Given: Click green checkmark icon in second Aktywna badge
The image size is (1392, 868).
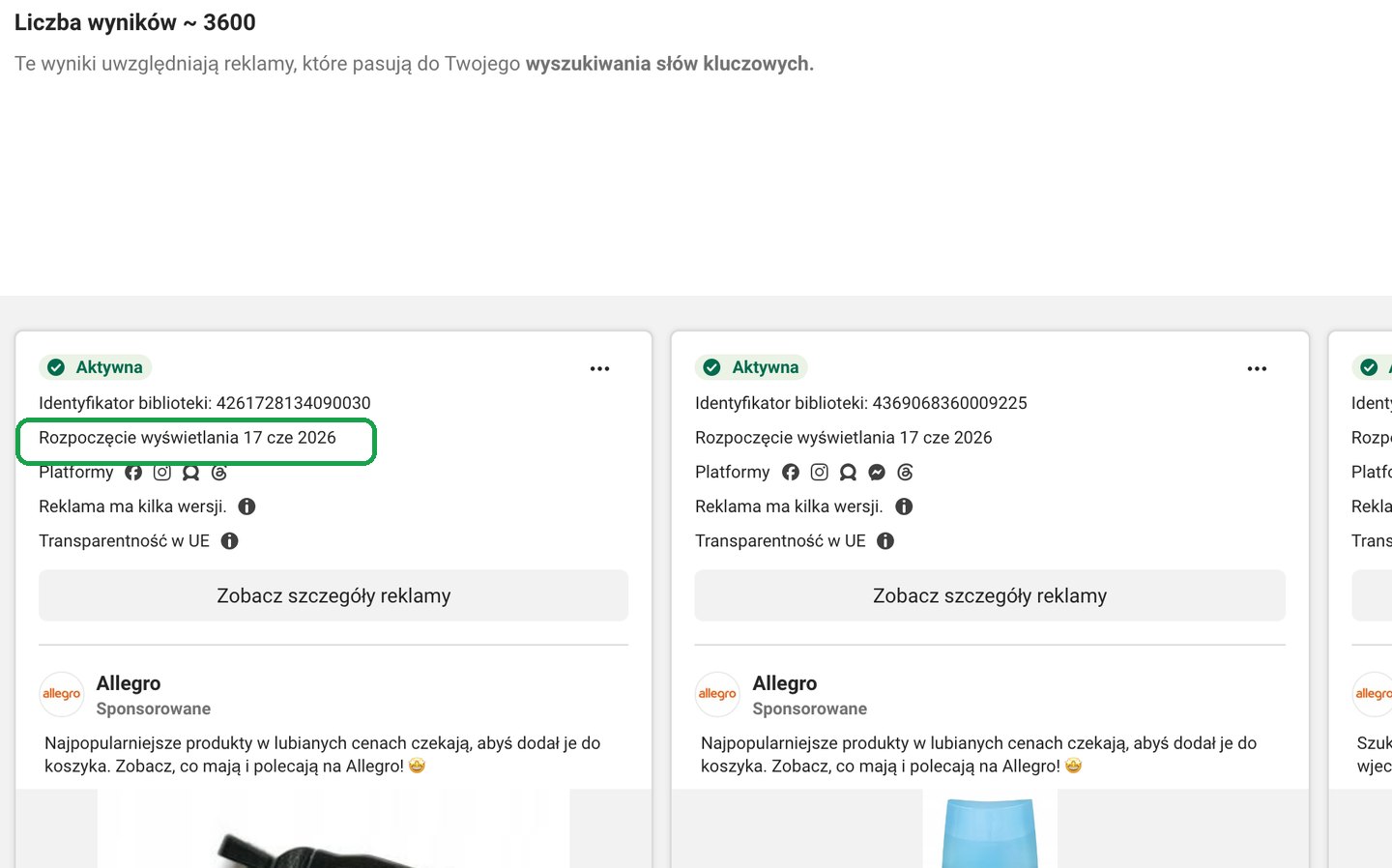Looking at the screenshot, I should [712, 367].
